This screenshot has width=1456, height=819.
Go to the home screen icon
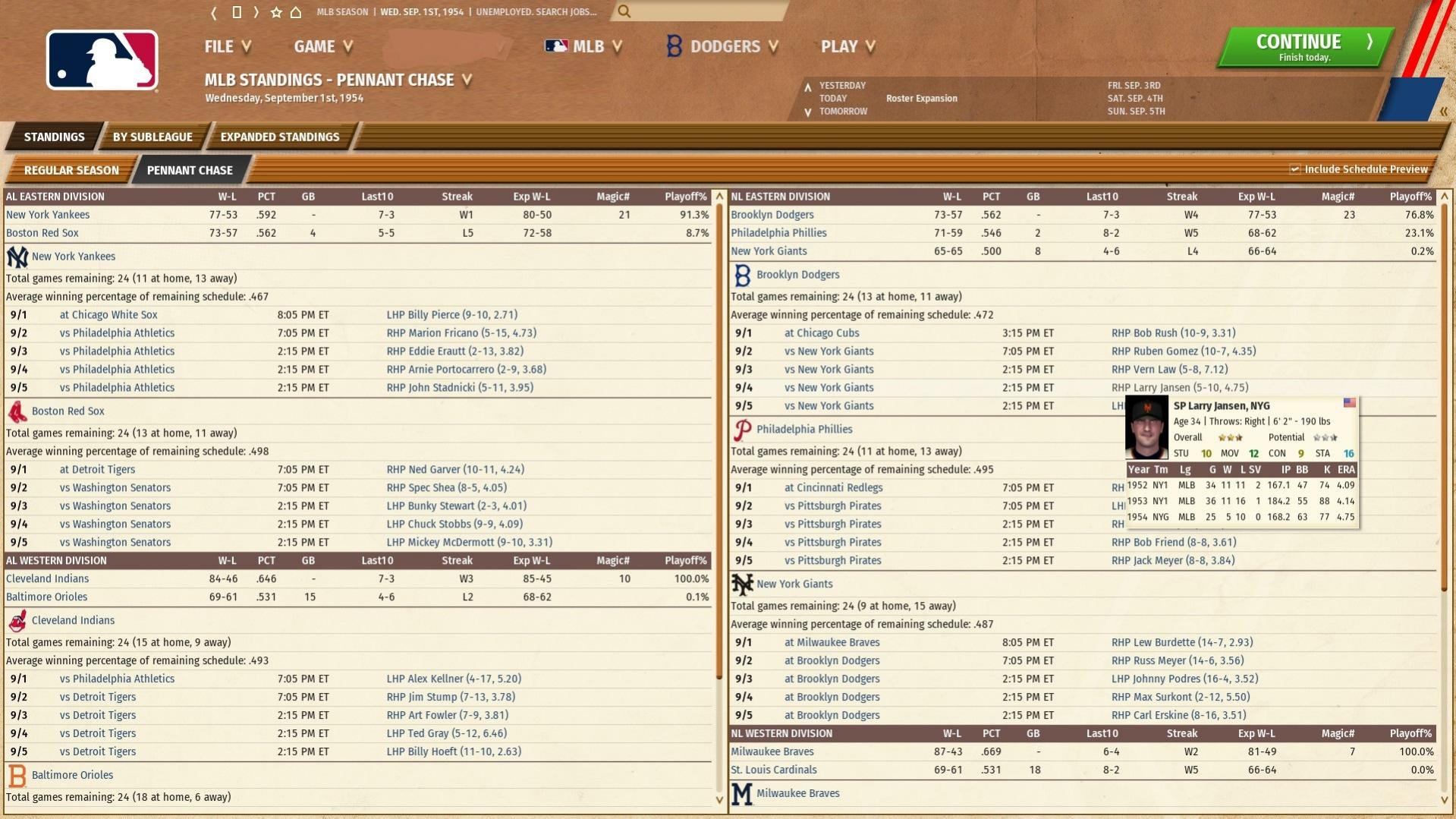(x=296, y=12)
